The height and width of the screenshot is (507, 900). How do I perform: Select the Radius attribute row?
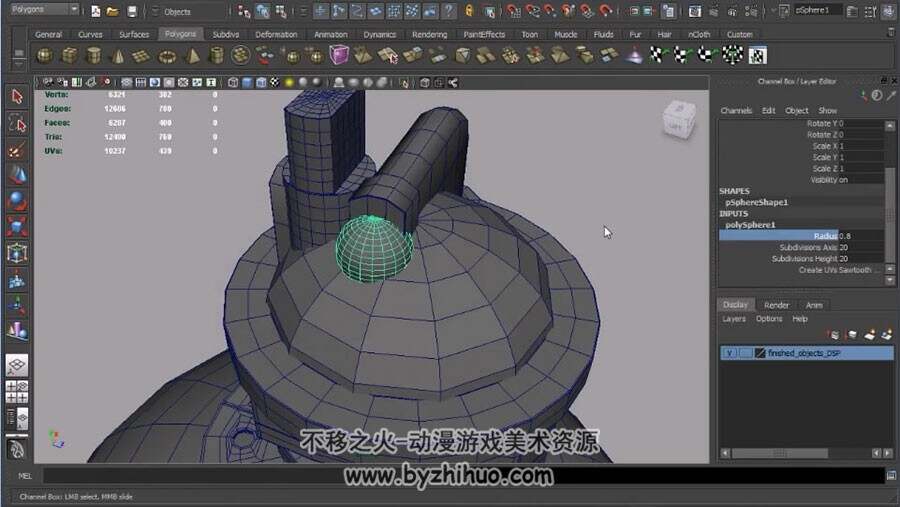[801, 236]
